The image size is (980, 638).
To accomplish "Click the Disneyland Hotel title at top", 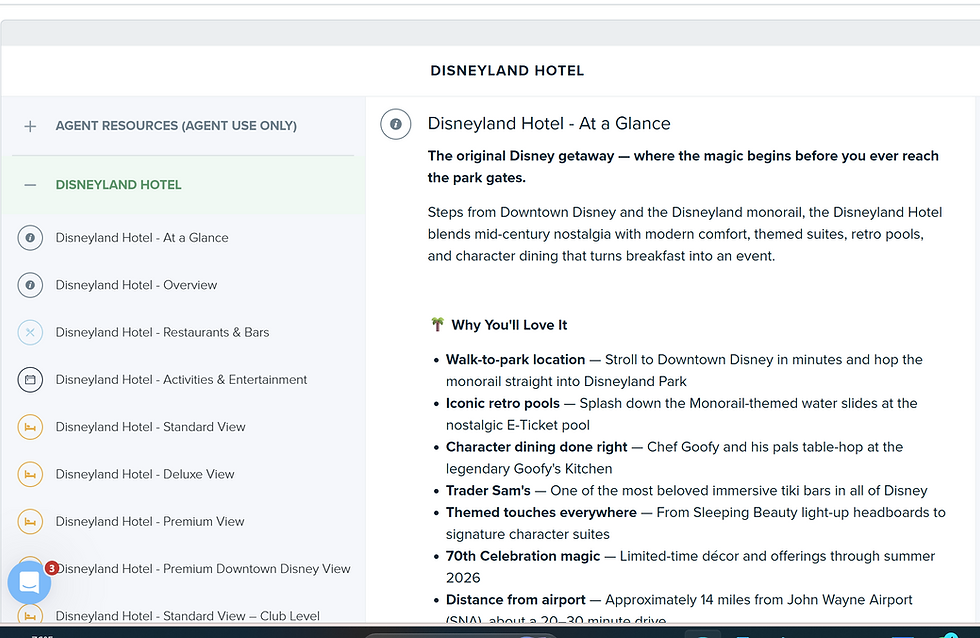I will tap(507, 71).
